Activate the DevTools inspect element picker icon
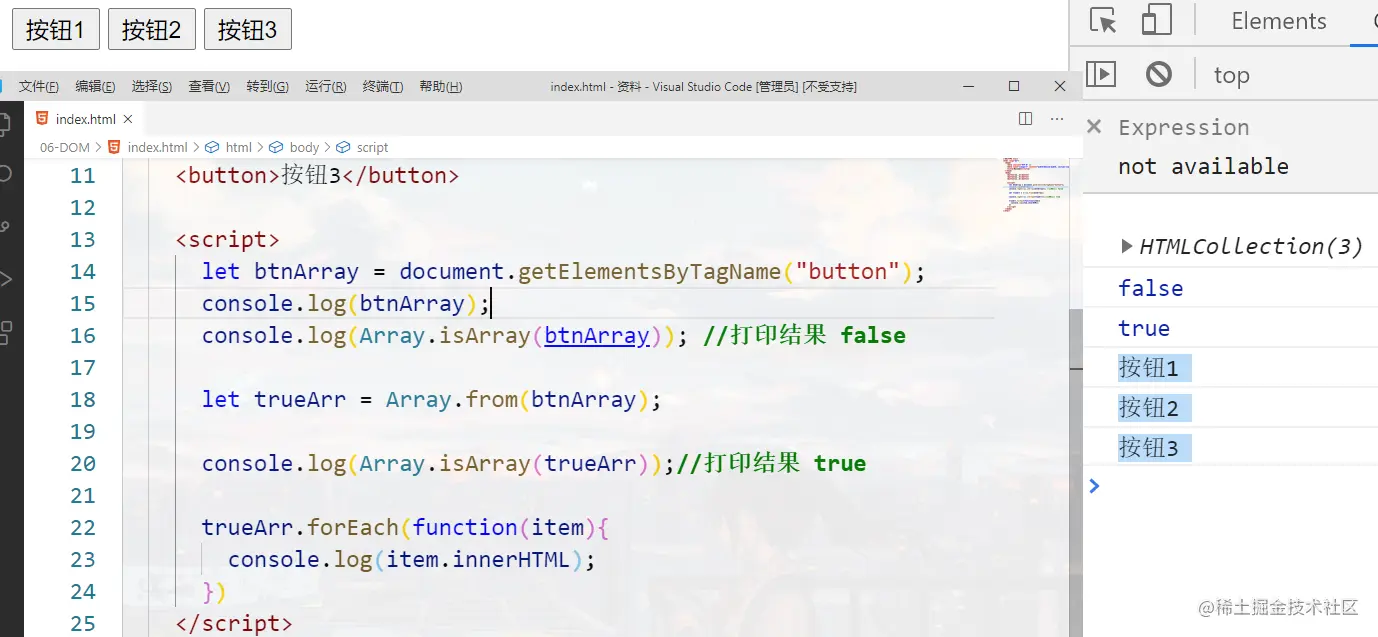The width and height of the screenshot is (1378, 637). 1103,21
